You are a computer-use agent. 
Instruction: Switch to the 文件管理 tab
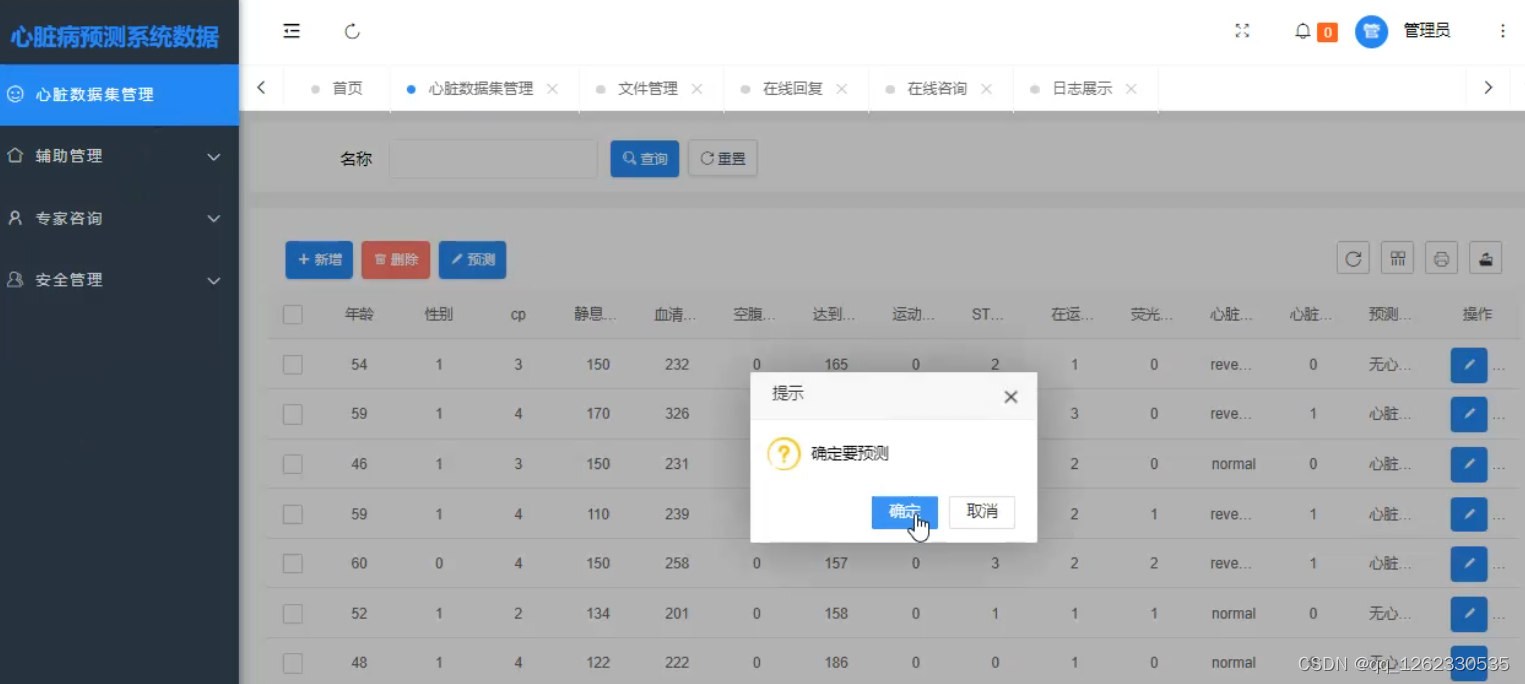click(647, 88)
